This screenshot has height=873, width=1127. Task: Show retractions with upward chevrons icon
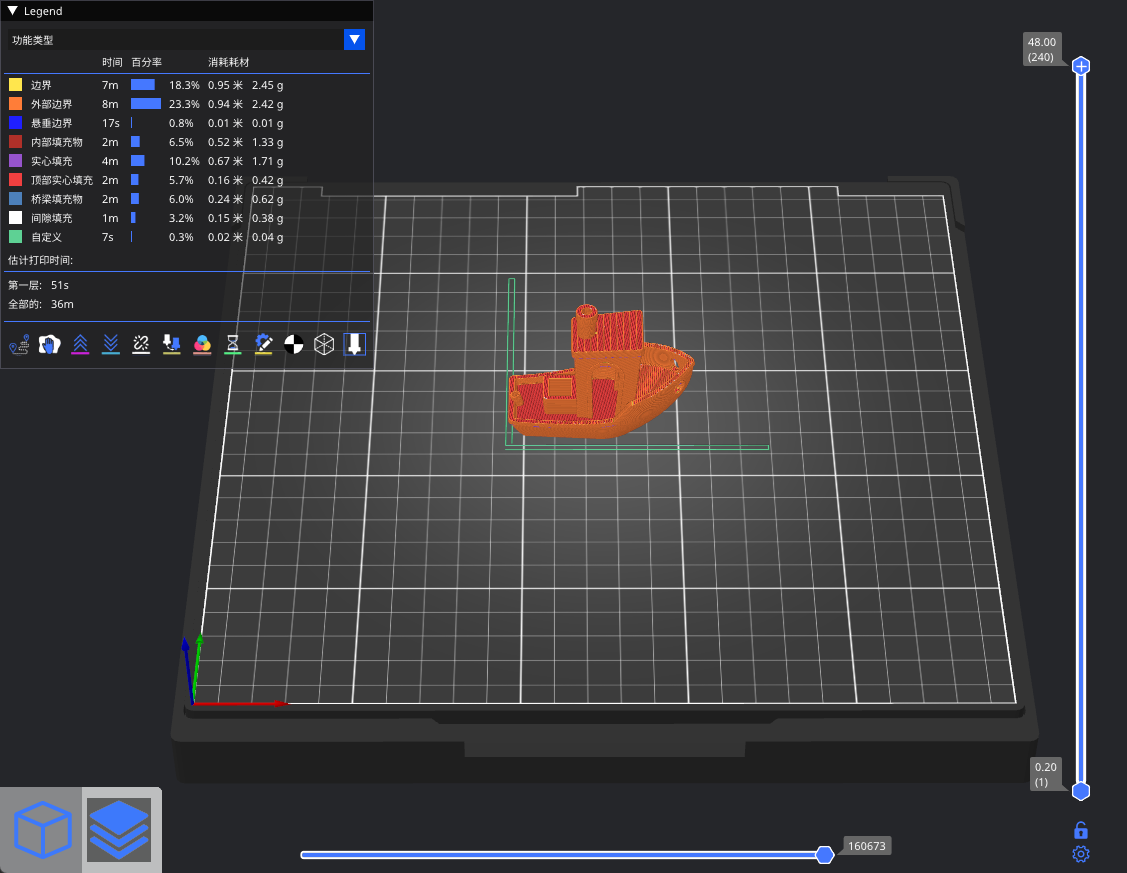tap(80, 345)
